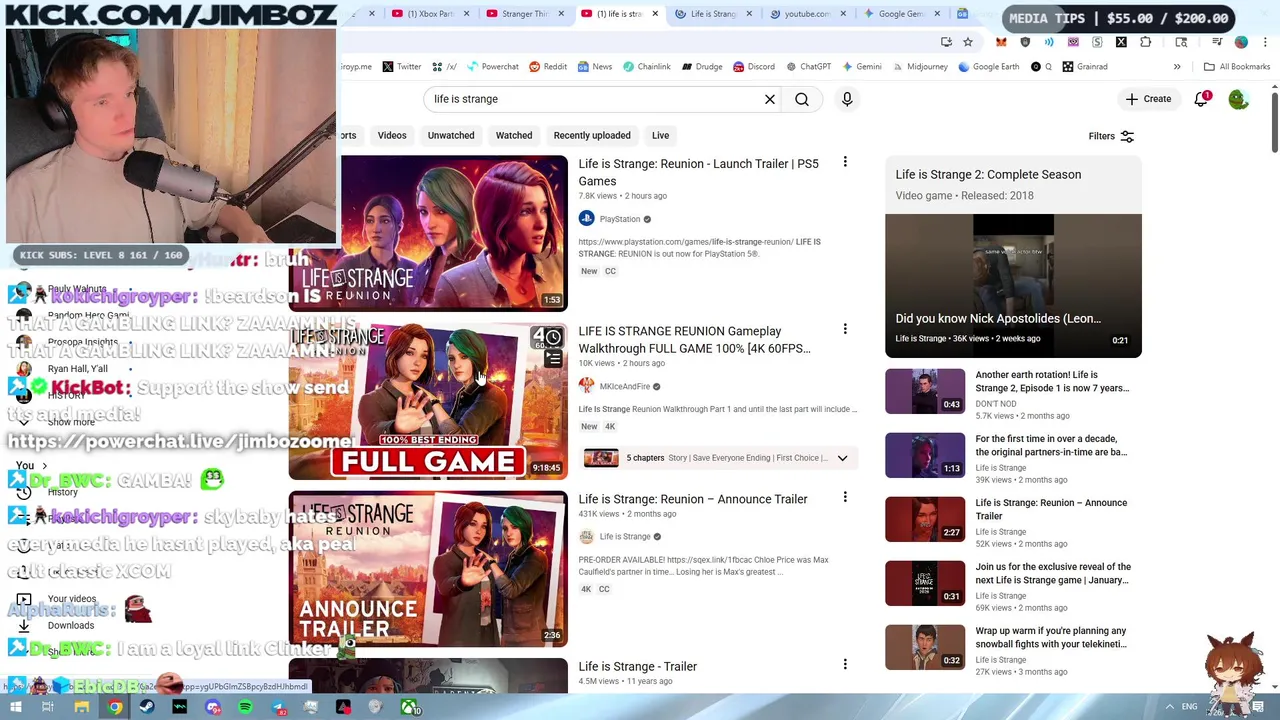Open File Explorer from the taskbar
The image size is (1280, 720).
coord(82,707)
